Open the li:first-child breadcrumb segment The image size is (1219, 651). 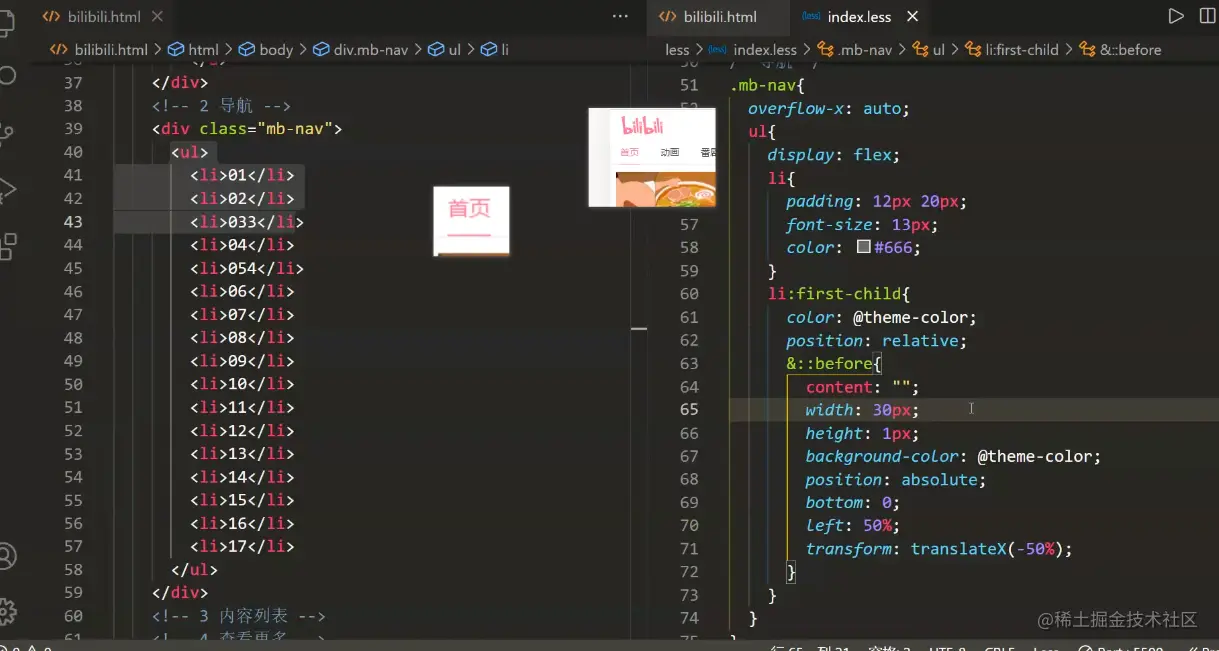pos(1011,49)
